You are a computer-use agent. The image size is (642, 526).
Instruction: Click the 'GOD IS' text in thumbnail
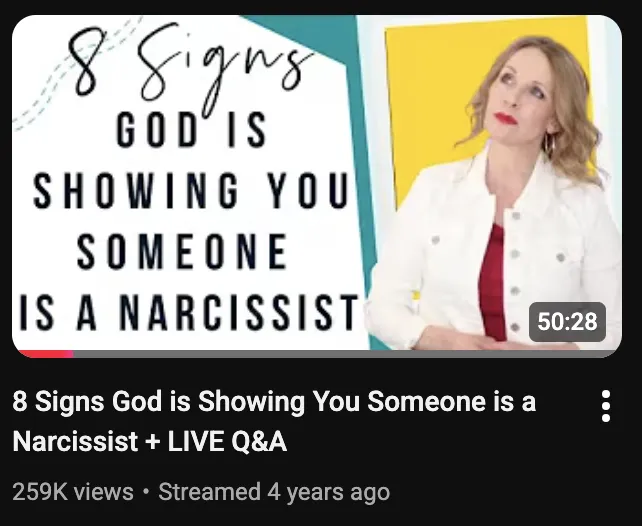[x=191, y=130]
